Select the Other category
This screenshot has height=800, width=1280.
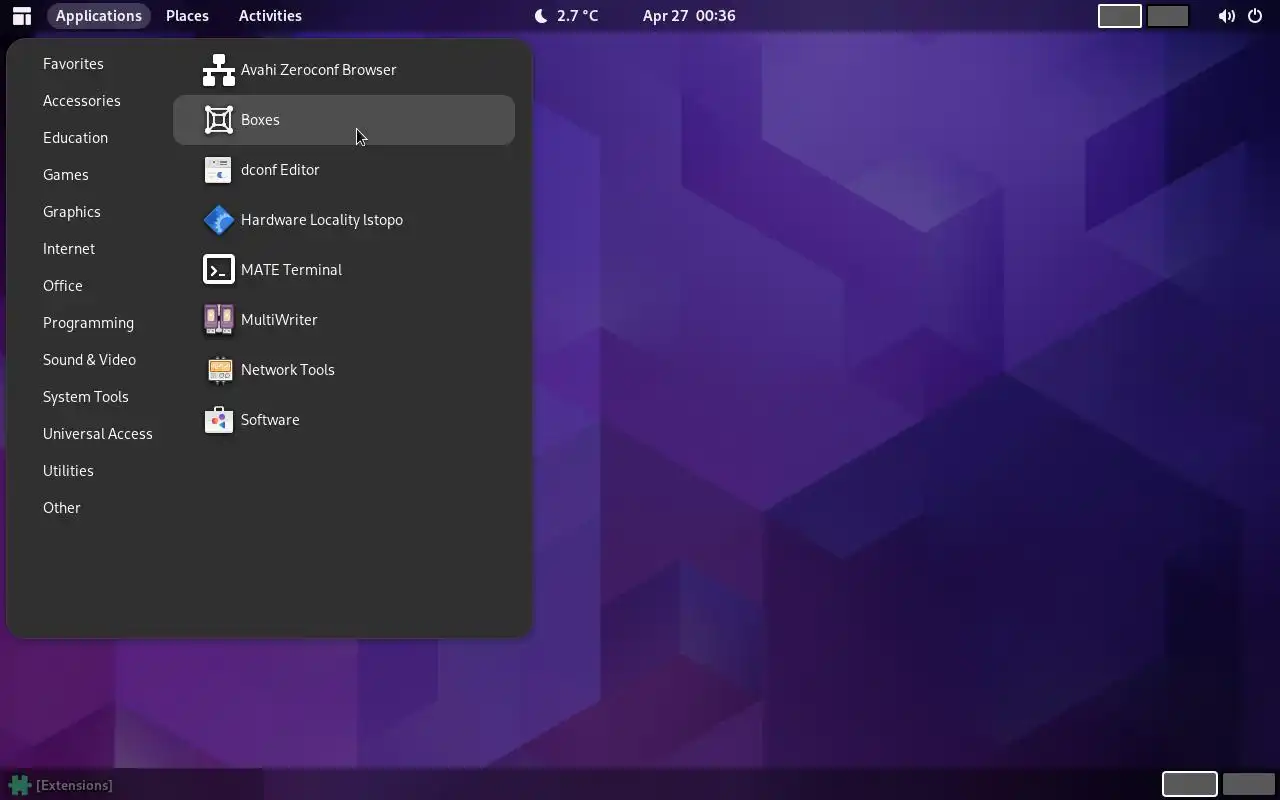click(62, 508)
